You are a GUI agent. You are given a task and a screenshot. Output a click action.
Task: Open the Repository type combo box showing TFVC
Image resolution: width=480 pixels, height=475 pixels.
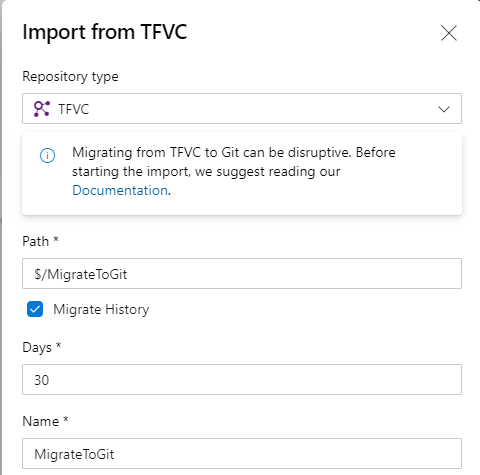point(242,109)
